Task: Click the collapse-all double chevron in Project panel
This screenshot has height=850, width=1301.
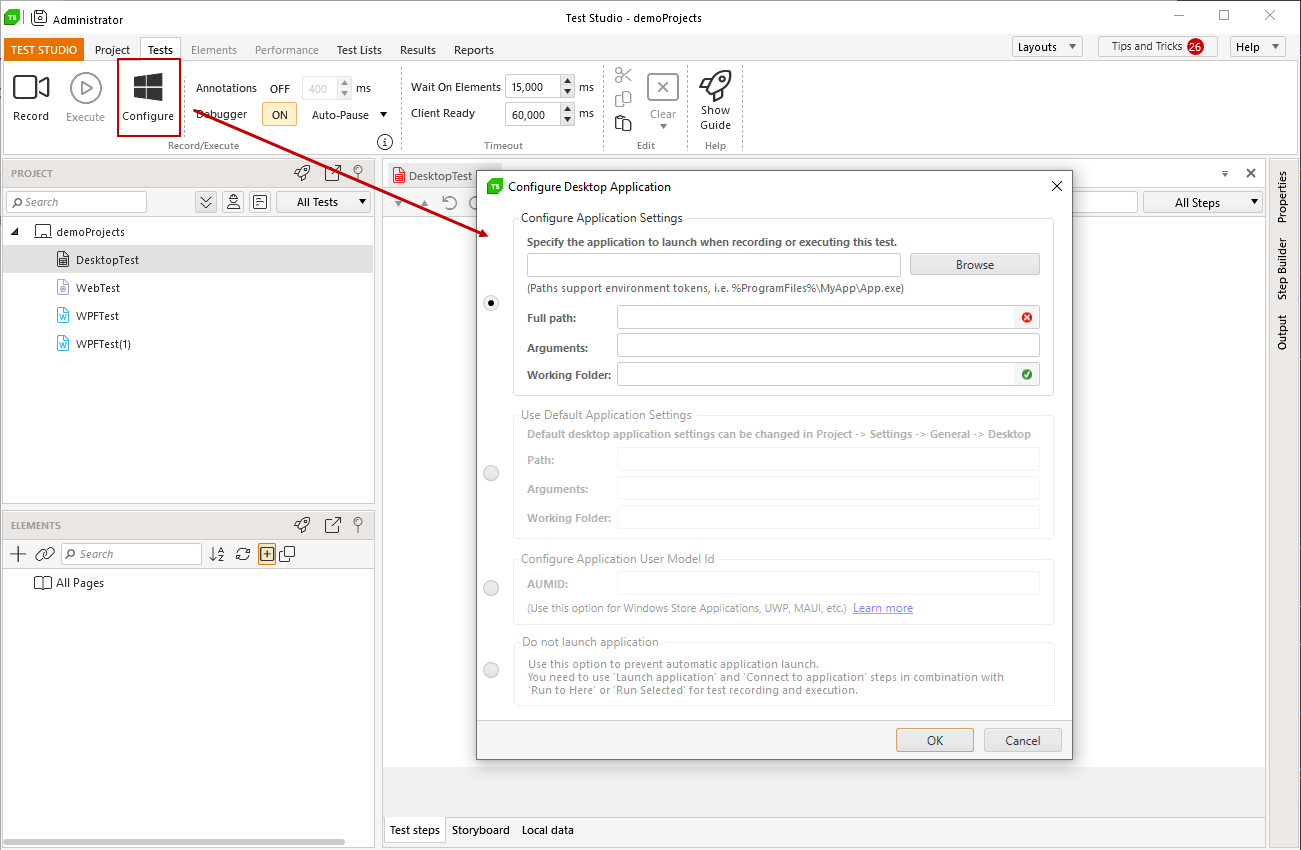Action: point(206,202)
